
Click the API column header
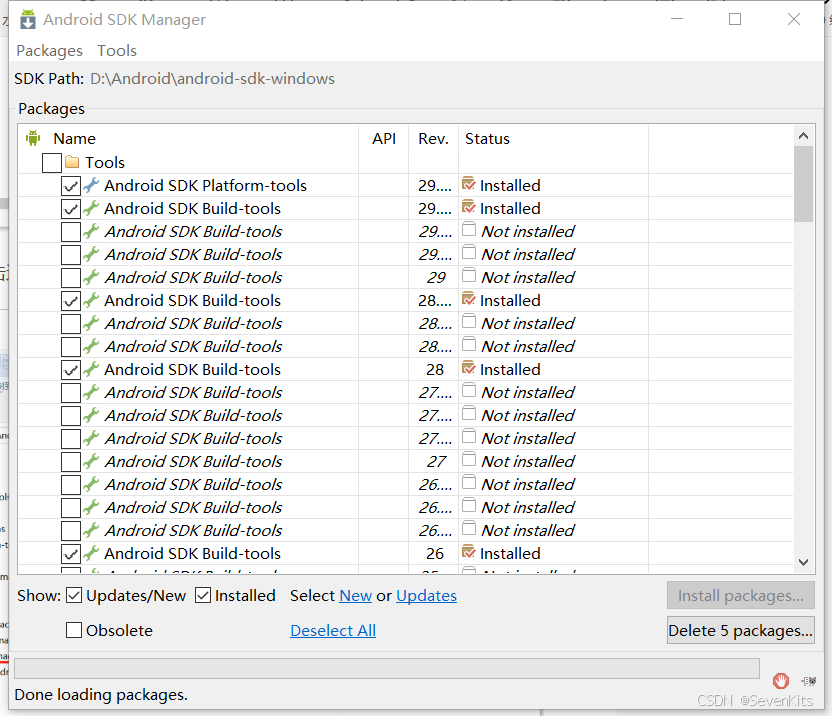384,139
